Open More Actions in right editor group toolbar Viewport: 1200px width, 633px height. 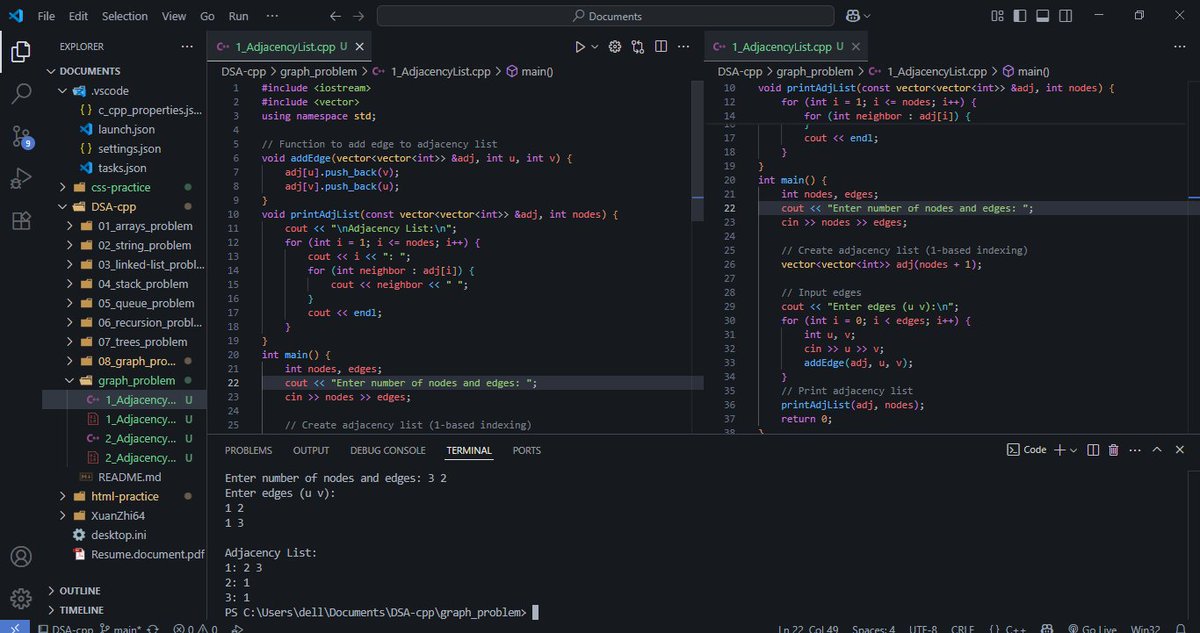coord(1178,46)
